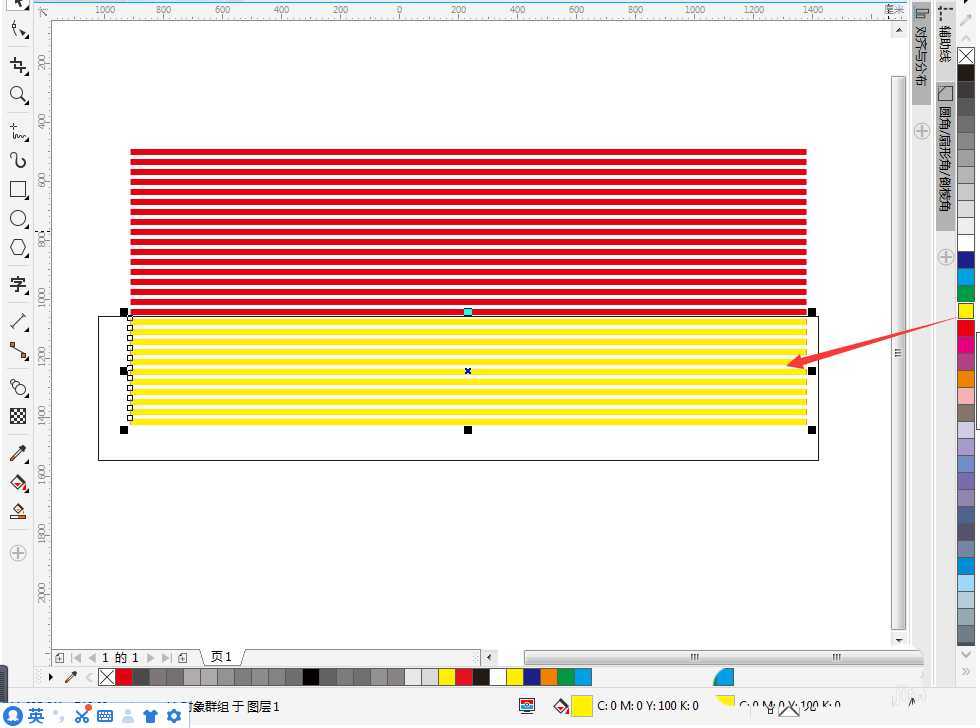This screenshot has width=980, height=728.
Task: Select the Interactive Fill bucket tool
Action: (x=18, y=483)
